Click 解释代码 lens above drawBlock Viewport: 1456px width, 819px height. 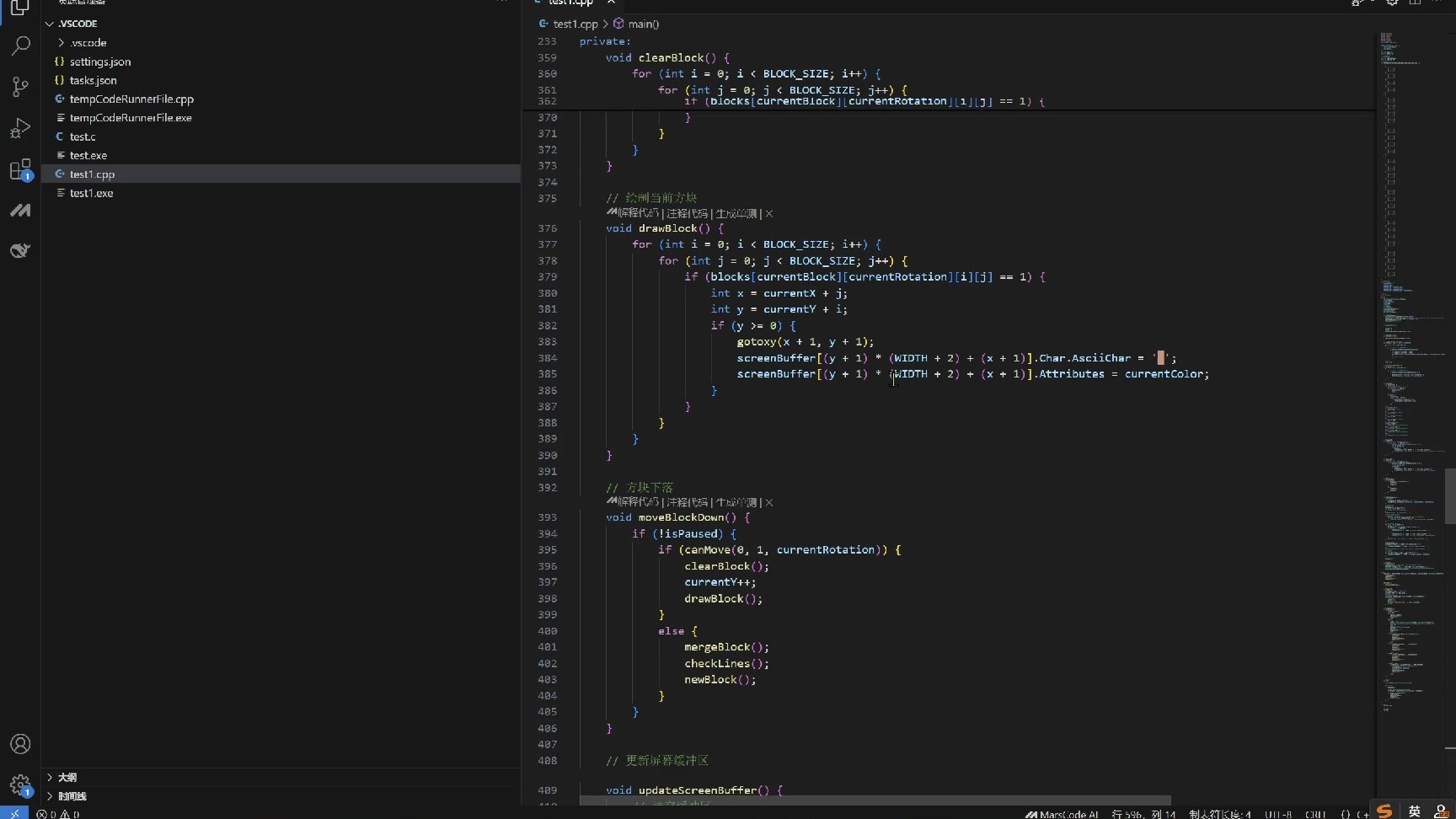pyautogui.click(x=639, y=214)
